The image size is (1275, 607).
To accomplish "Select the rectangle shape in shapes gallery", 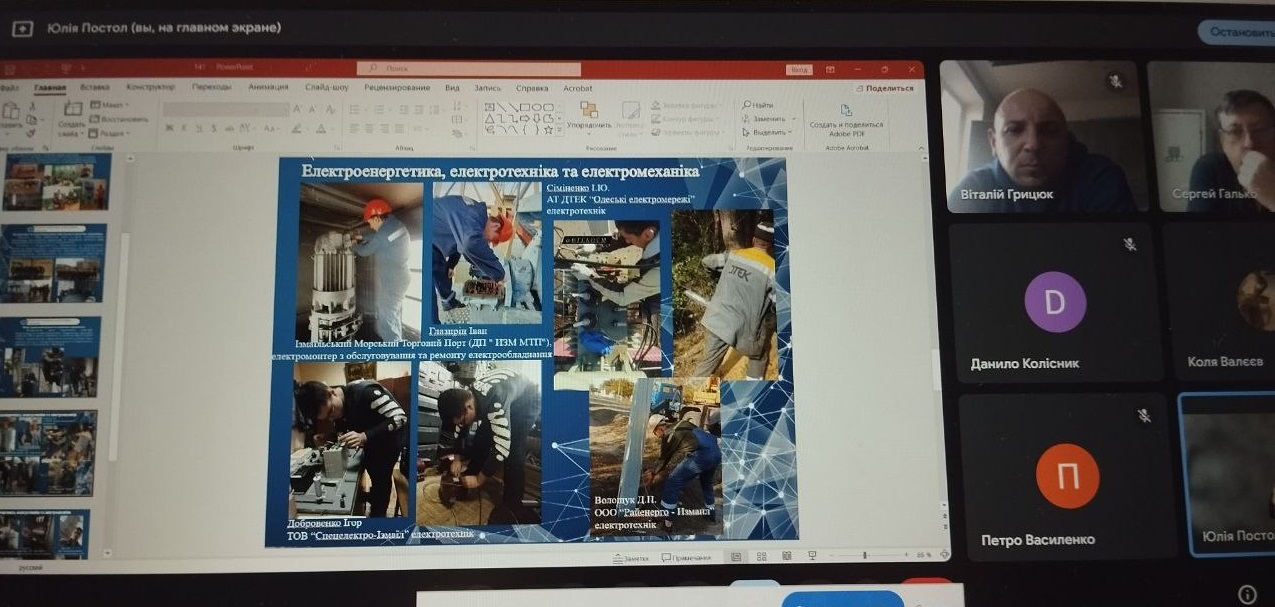I will point(524,106).
